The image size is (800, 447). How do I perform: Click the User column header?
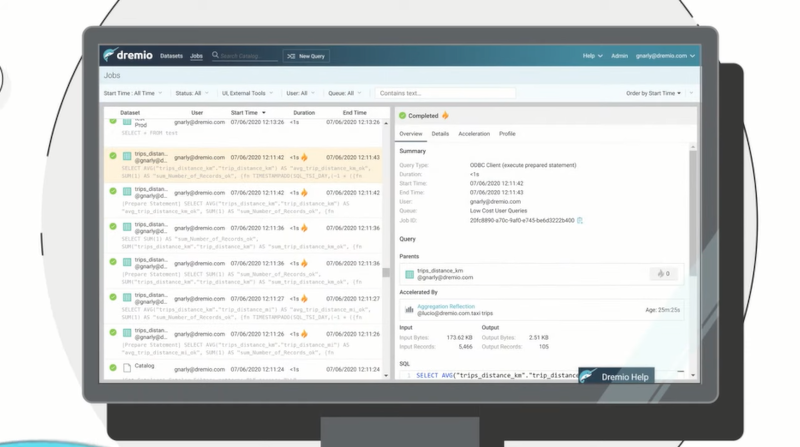click(197, 113)
